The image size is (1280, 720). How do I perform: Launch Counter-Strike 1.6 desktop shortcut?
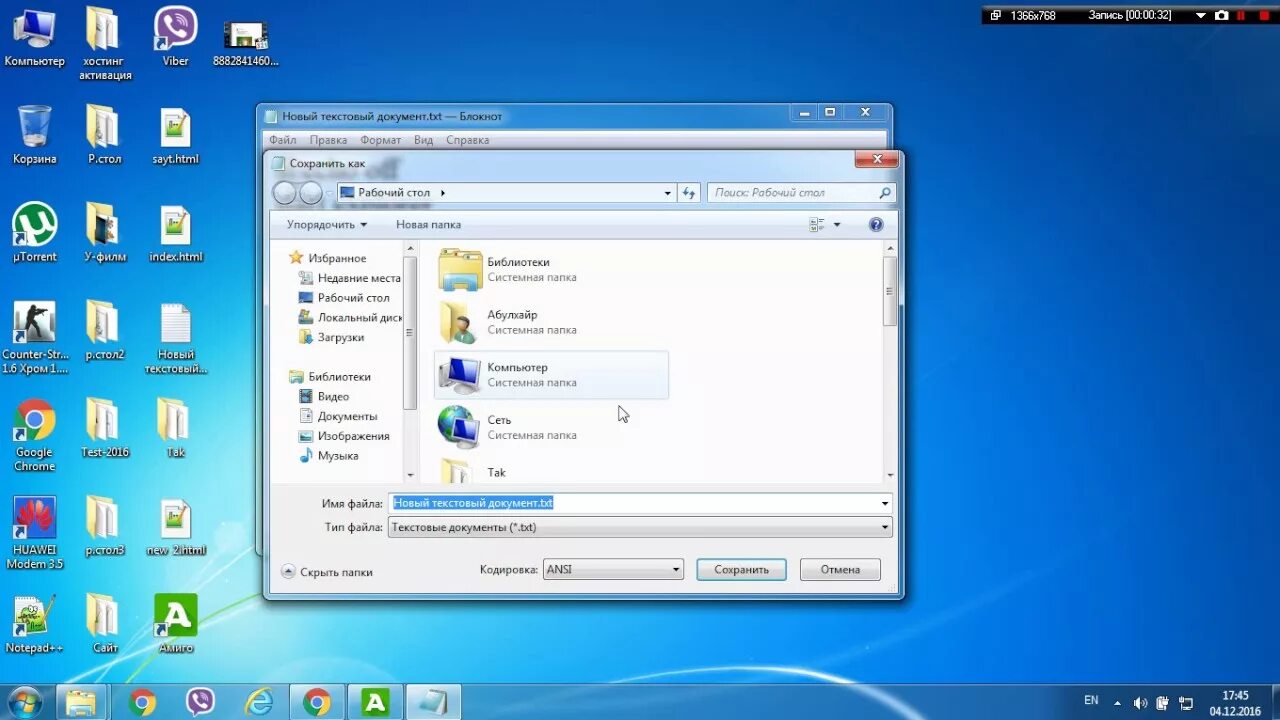34,338
